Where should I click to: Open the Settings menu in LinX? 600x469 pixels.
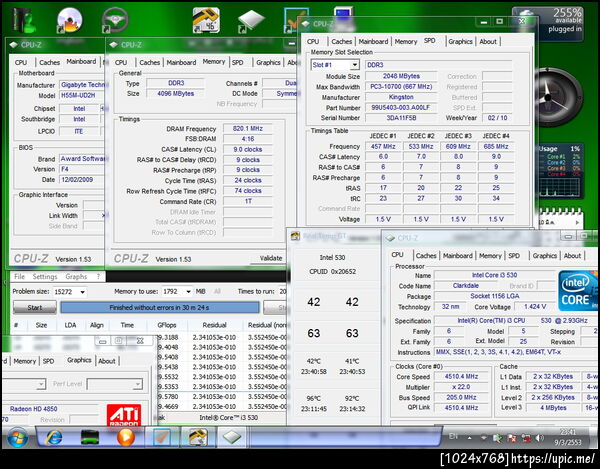45,277
